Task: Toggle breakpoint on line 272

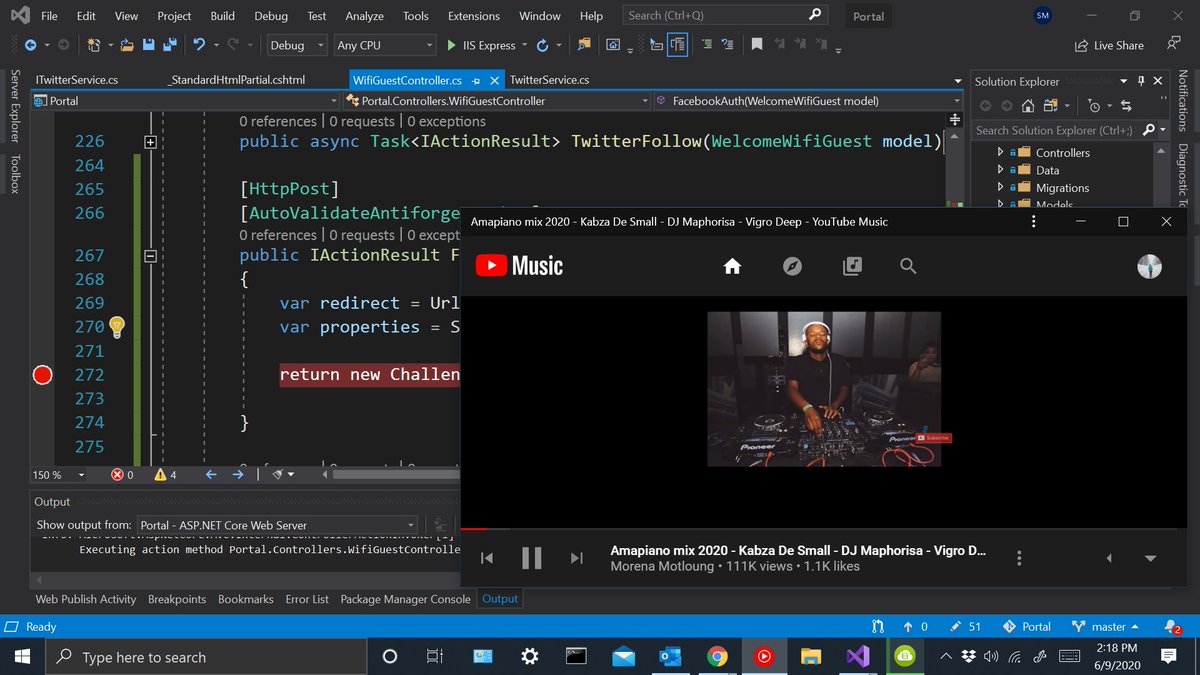Action: coord(42,375)
